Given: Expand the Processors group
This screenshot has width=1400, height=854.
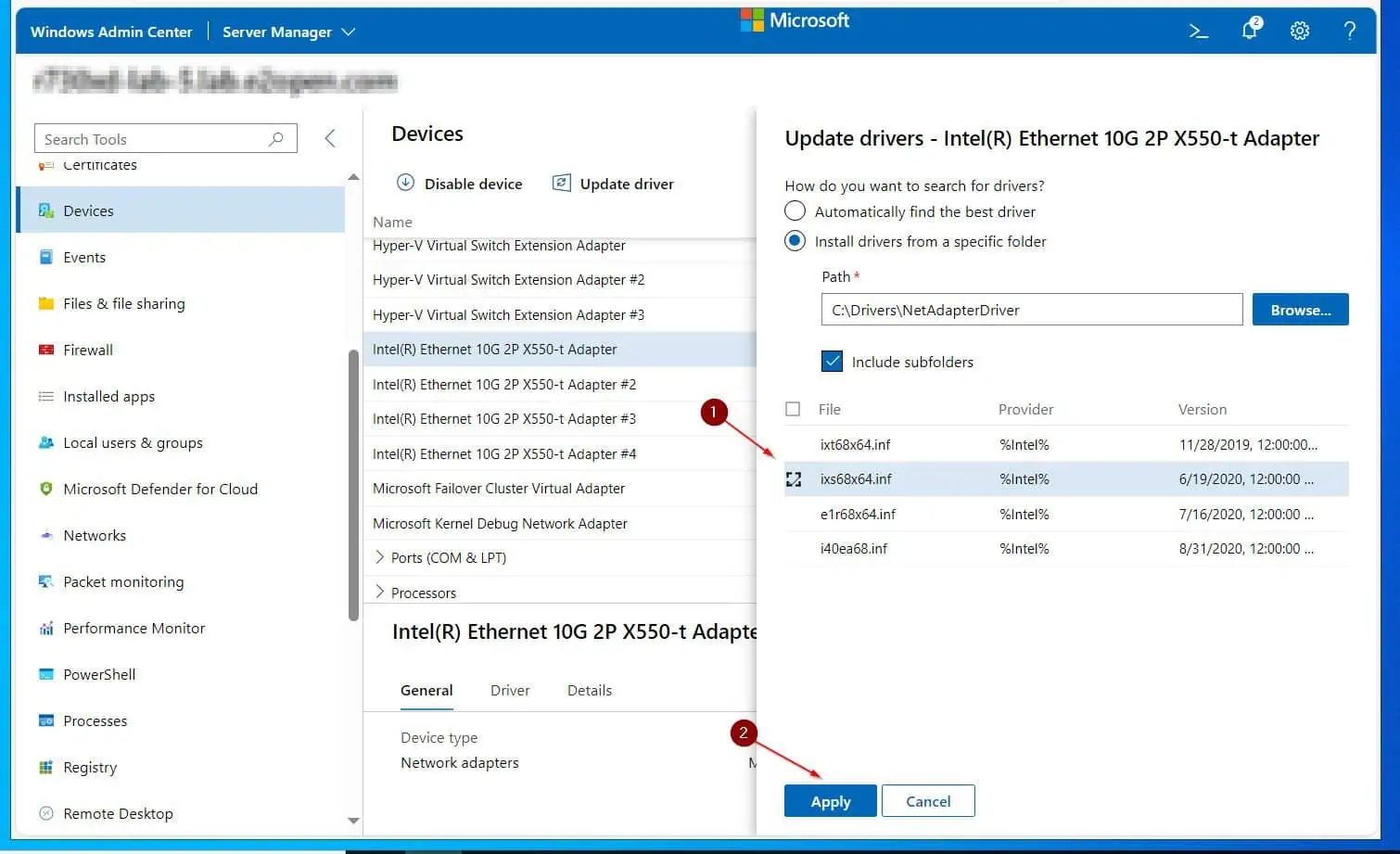Looking at the screenshot, I should tap(379, 592).
